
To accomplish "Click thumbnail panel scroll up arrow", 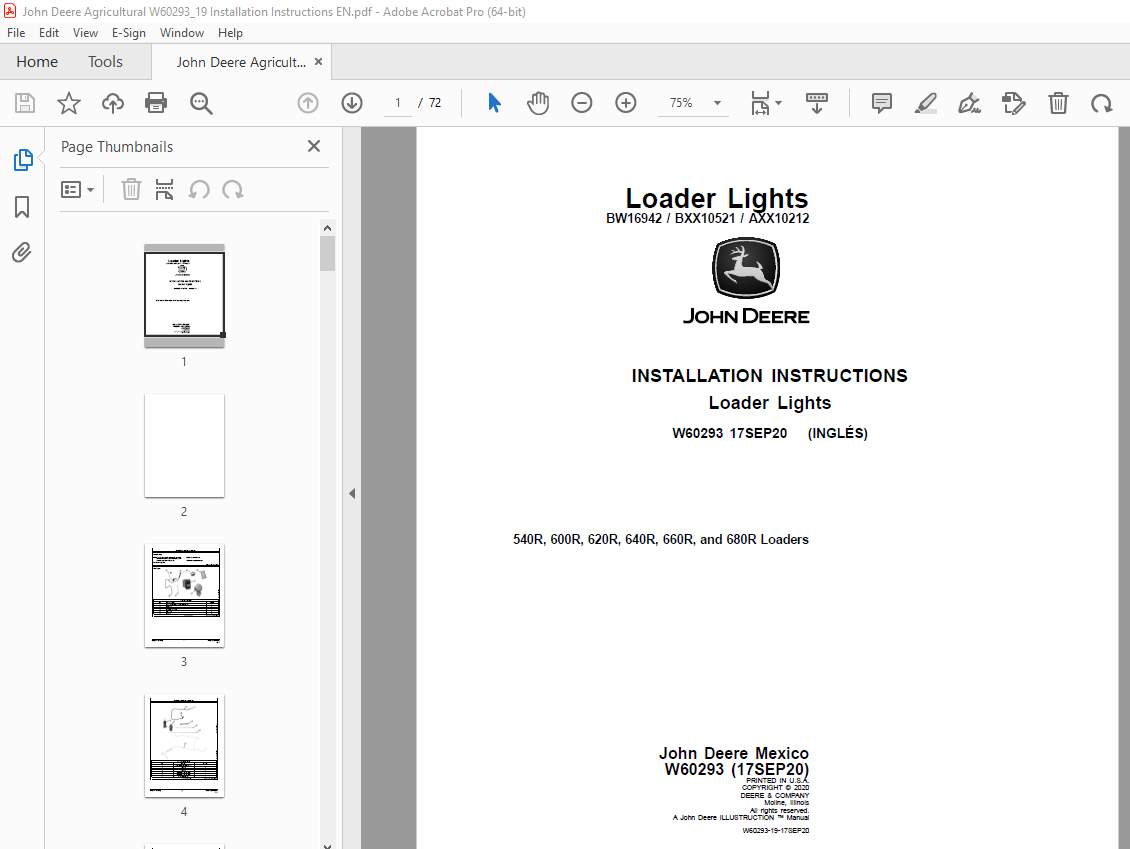I will point(328,228).
